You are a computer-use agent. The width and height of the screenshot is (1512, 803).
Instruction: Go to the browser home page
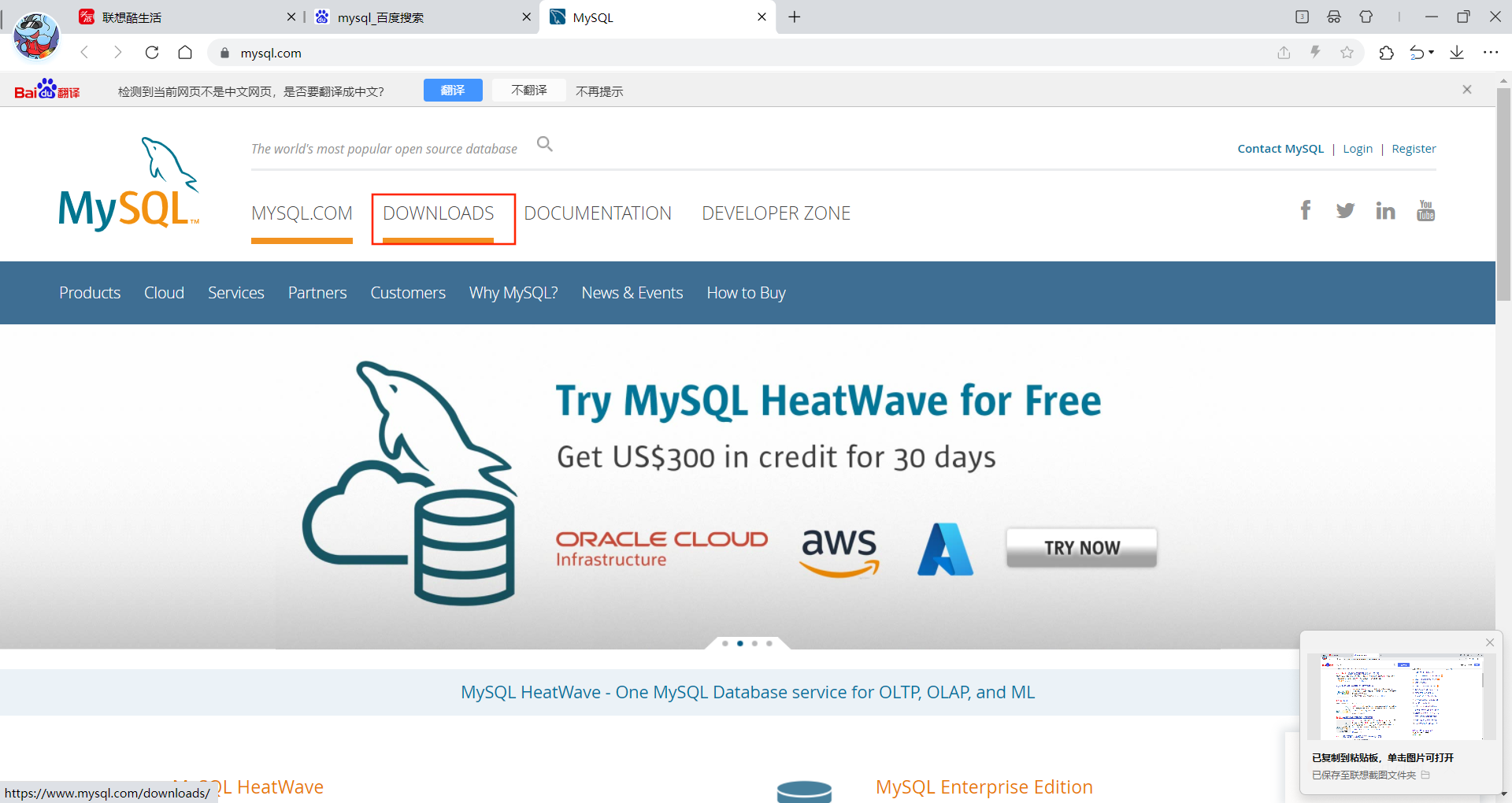tap(185, 53)
